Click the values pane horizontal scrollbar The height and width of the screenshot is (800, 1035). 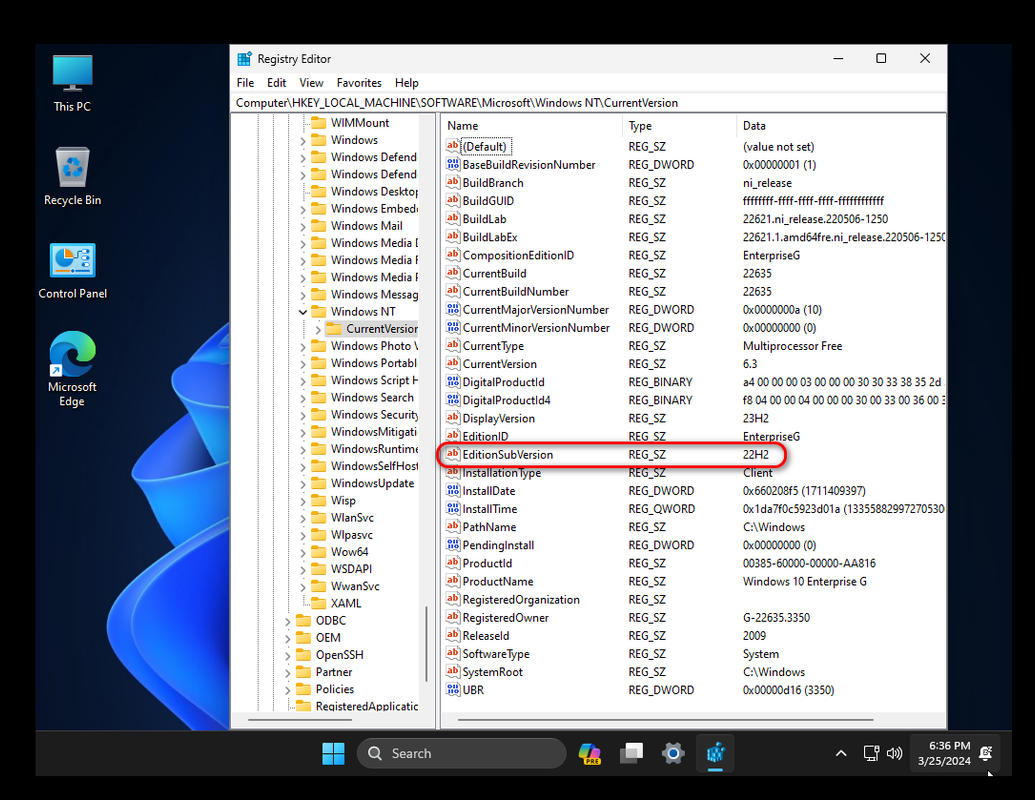click(x=665, y=719)
